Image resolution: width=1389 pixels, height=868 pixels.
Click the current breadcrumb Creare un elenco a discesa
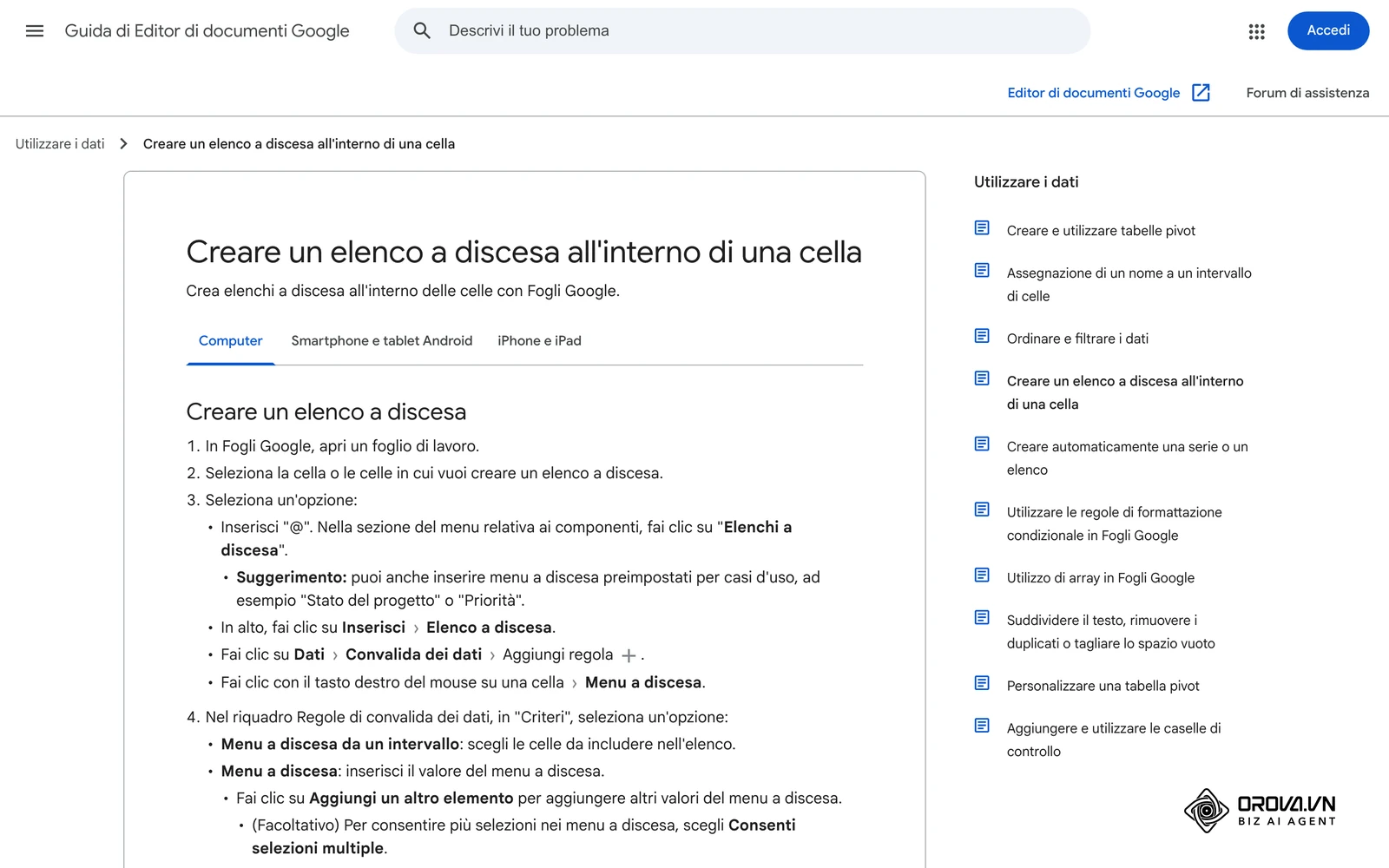pos(299,144)
